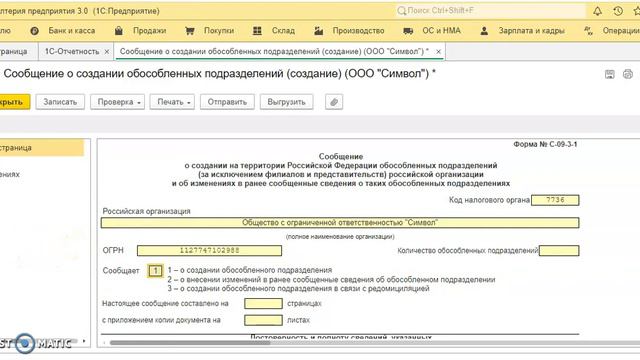
Task: Click the printer icon in header
Action: 628,74
